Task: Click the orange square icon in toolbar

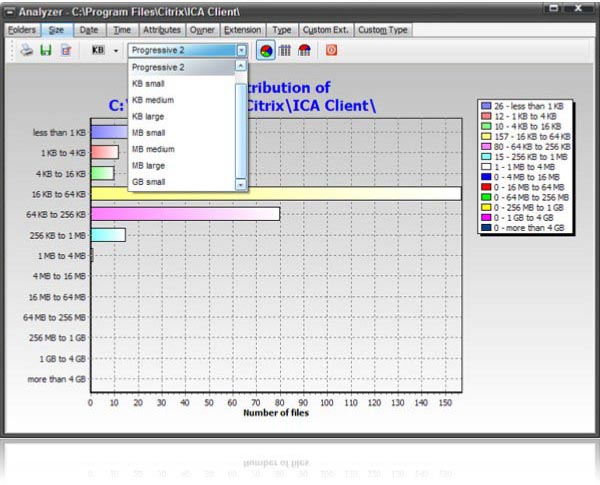Action: pyautogui.click(x=332, y=49)
